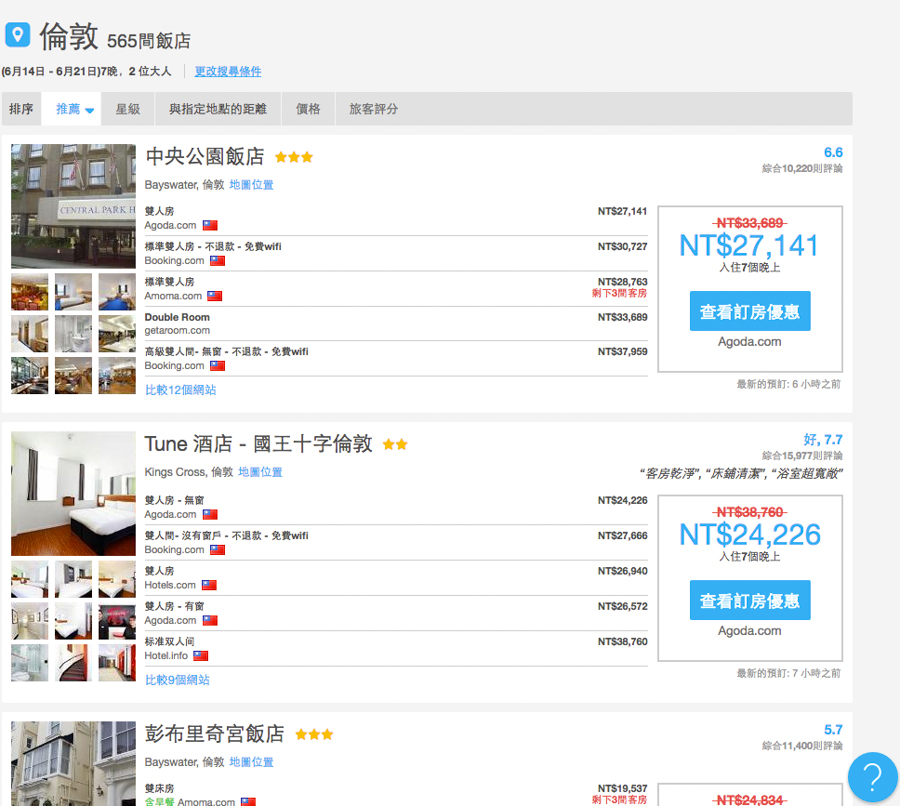Image resolution: width=900 pixels, height=806 pixels.
Task: Open main exterior photo of 彭布里奇宮飯店
Action: [73, 764]
